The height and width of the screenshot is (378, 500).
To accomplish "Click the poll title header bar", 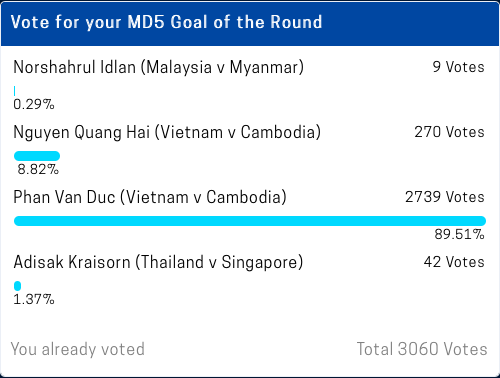I will (250, 23).
